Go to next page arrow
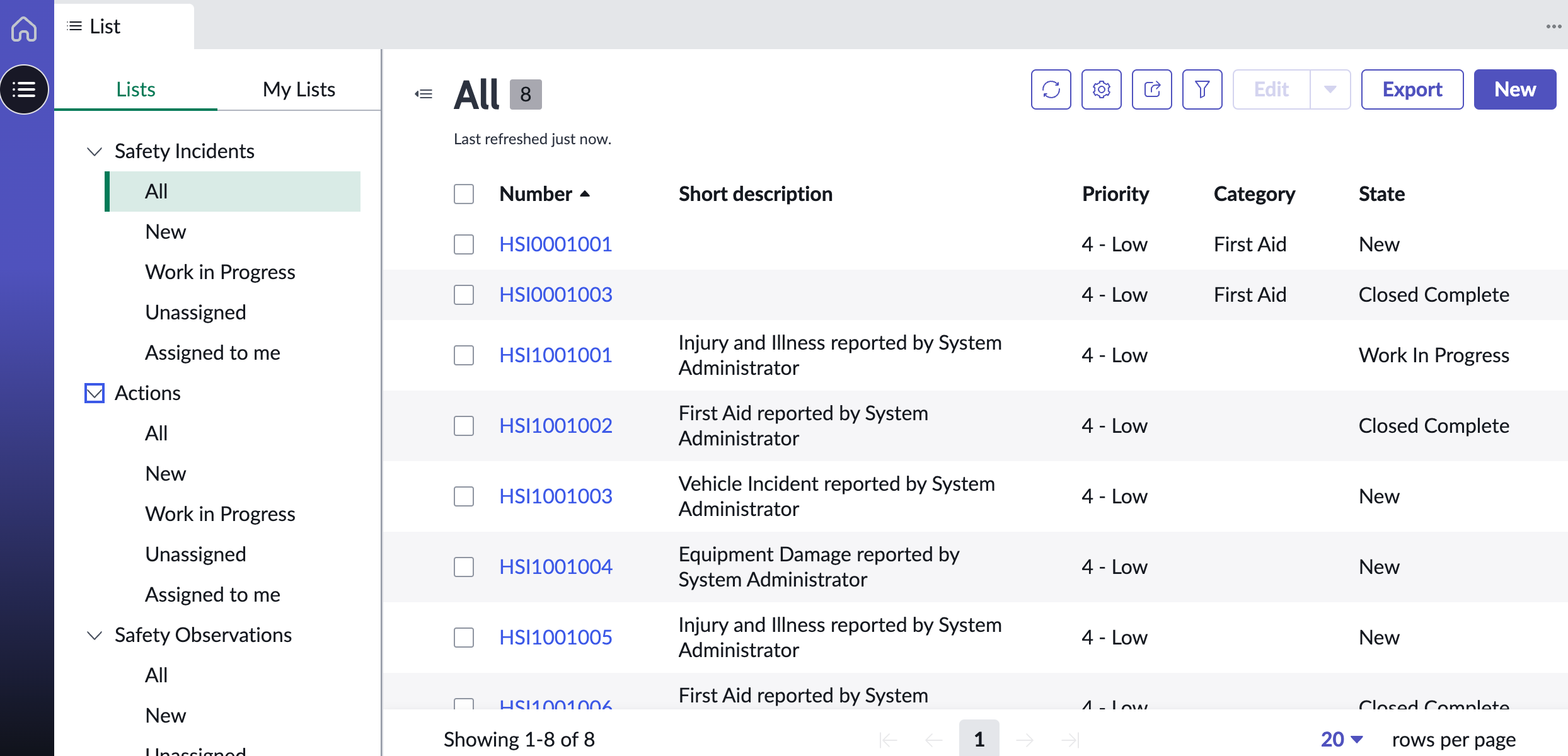 pos(1025,740)
